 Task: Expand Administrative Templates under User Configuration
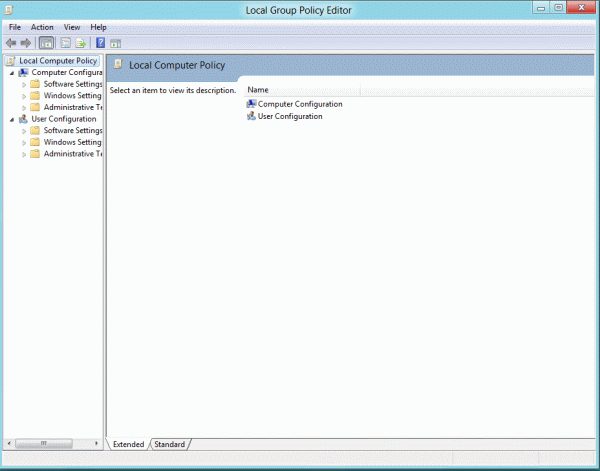pyautogui.click(x=24, y=155)
